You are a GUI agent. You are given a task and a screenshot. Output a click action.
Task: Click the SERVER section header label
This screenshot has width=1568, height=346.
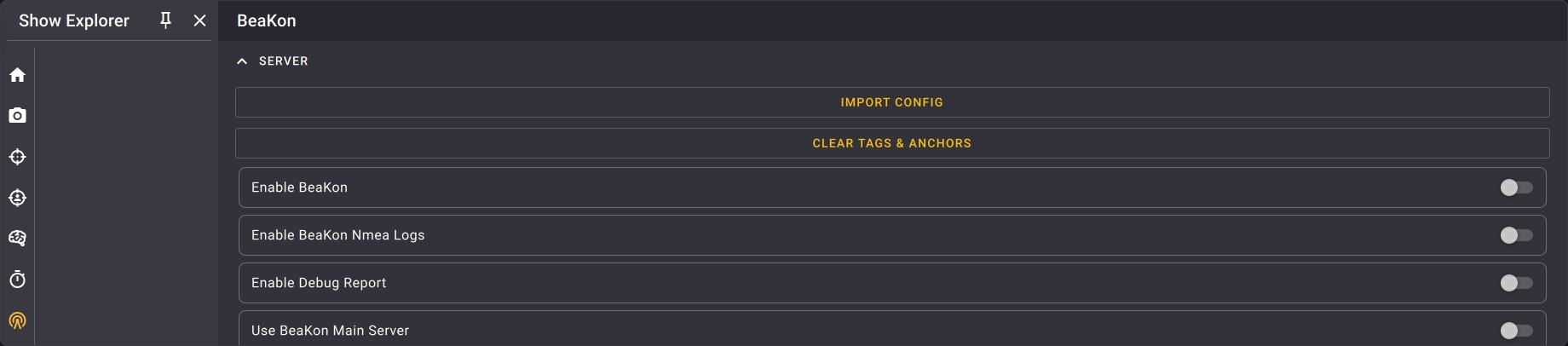coord(284,61)
